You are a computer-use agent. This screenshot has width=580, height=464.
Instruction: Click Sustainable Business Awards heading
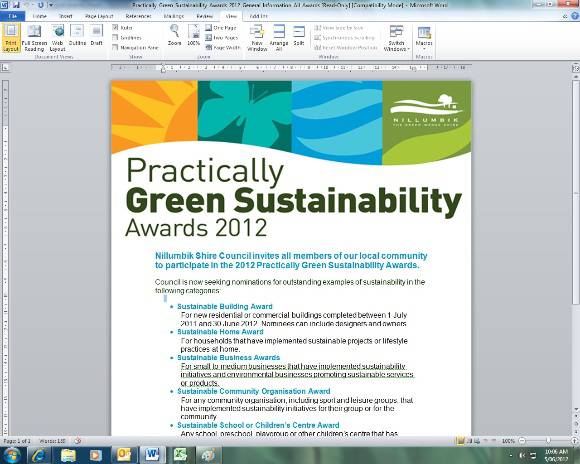(228, 358)
